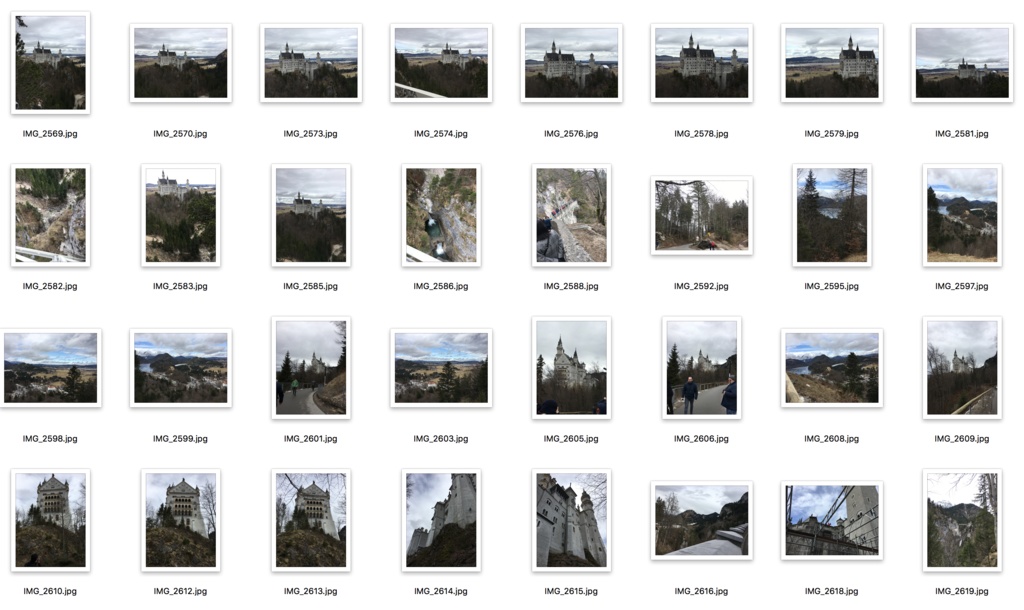Screen dimensions: 1024x610
Task: Select the filename IMG_2588.jpg
Action: [571, 286]
